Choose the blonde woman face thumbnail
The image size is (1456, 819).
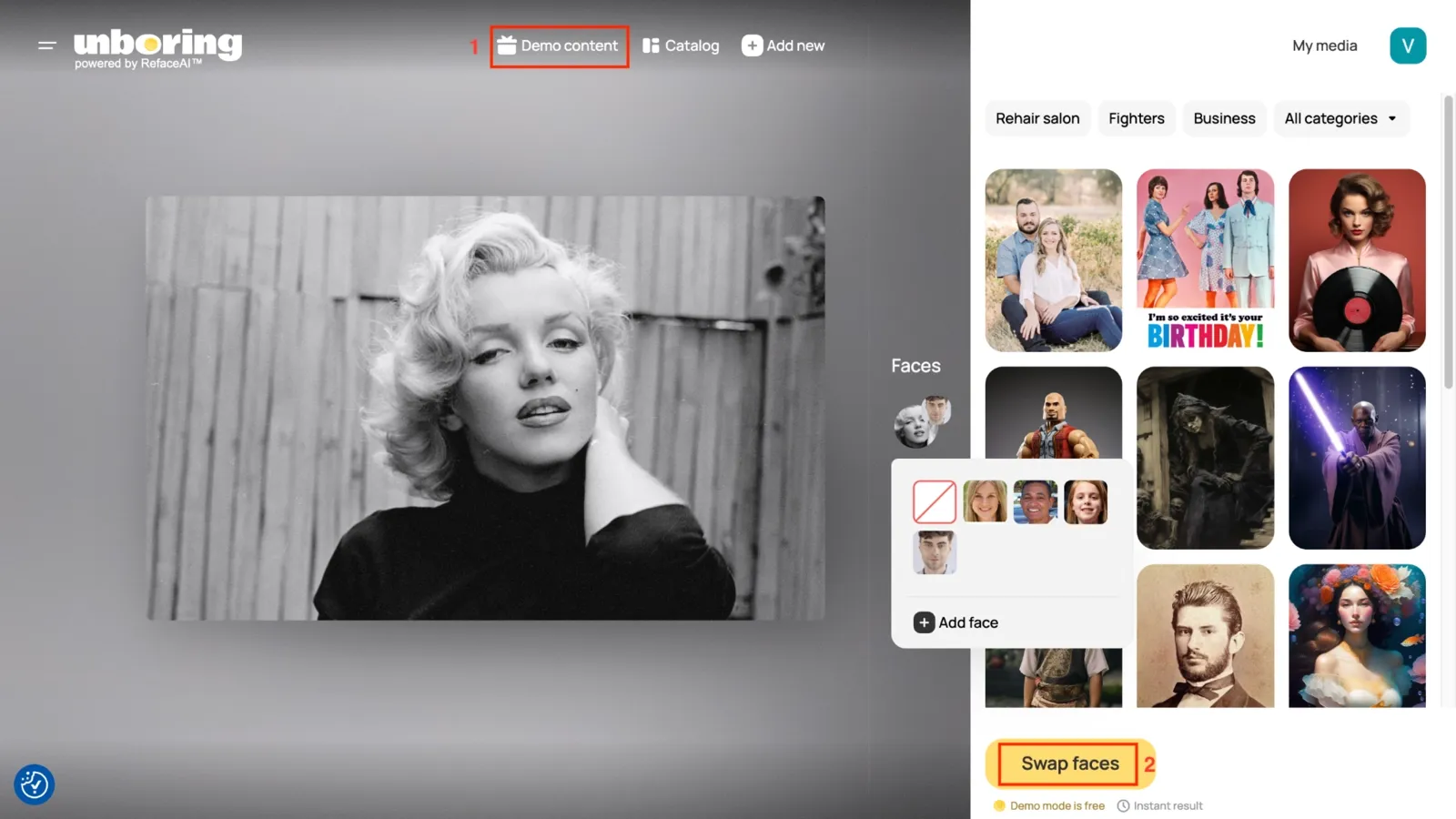(985, 501)
